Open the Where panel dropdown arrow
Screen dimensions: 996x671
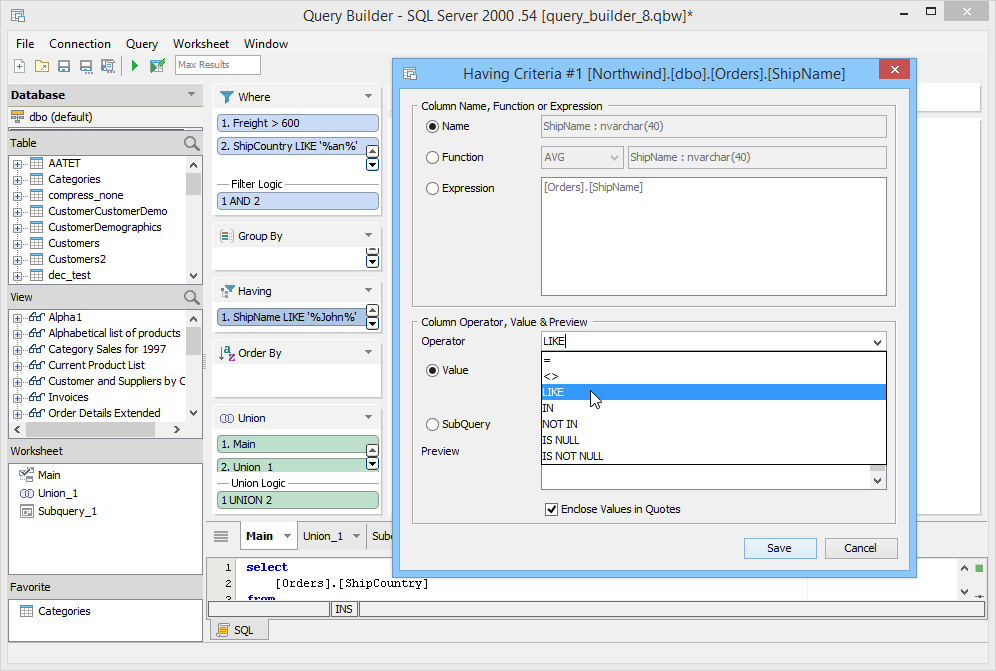pos(368,96)
